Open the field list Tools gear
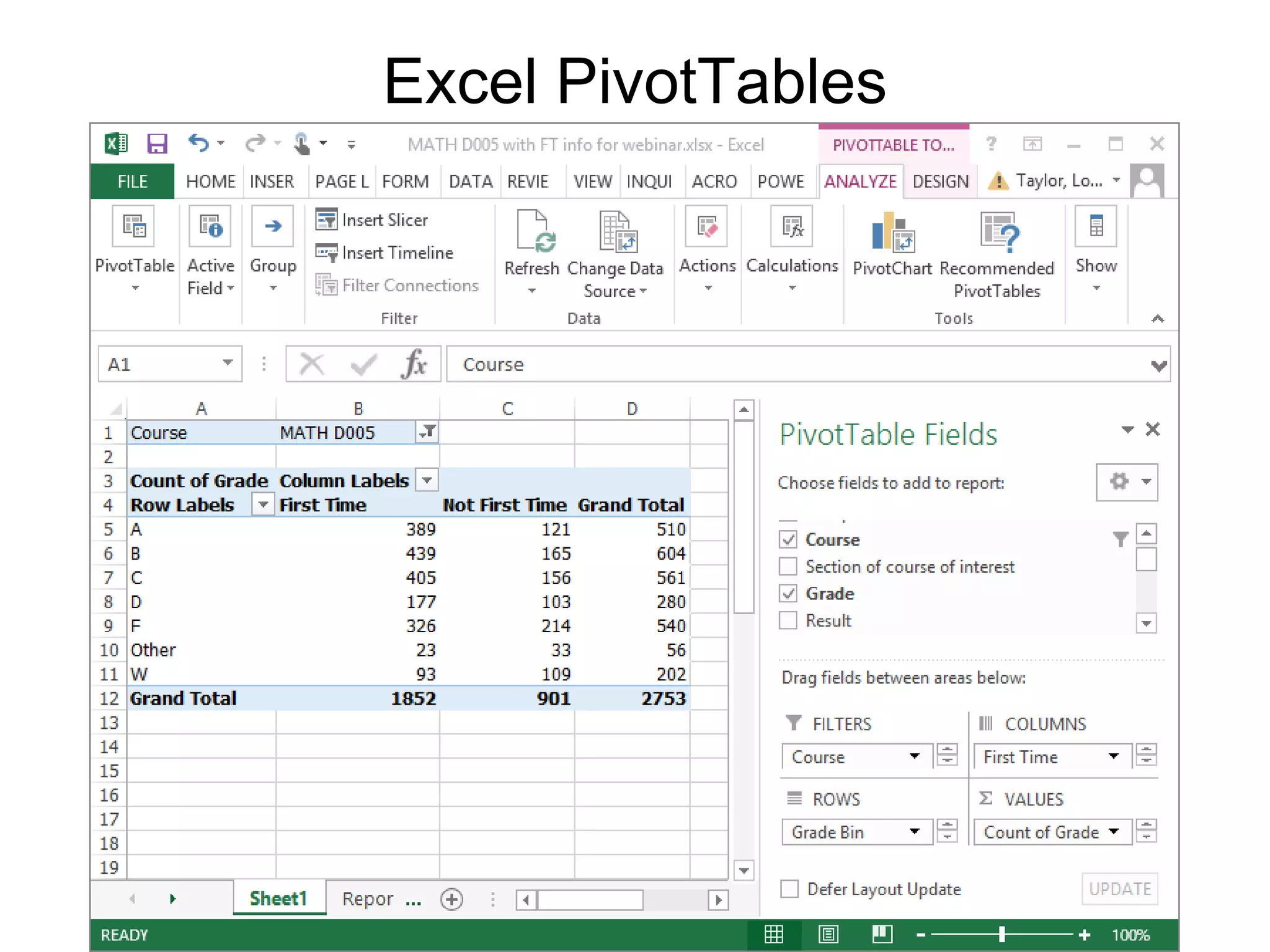The image size is (1270, 952). click(x=1127, y=482)
